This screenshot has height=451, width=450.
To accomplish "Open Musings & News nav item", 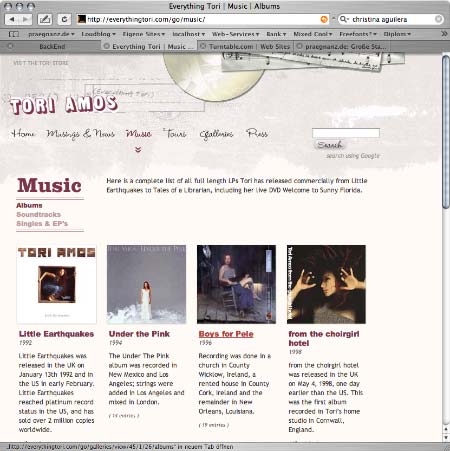I will [80, 134].
